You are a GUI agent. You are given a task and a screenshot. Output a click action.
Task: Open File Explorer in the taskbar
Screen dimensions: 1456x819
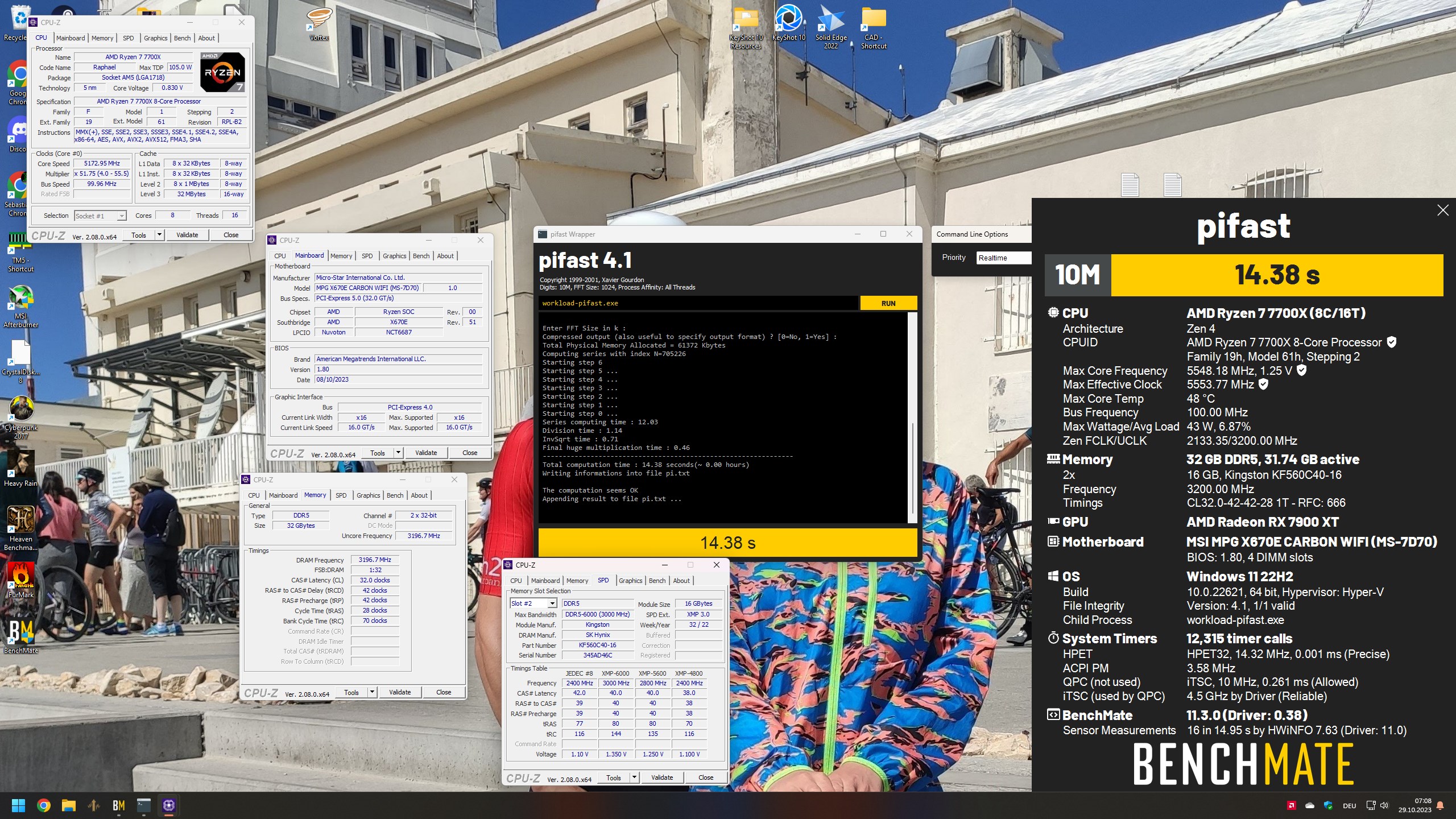[69, 805]
